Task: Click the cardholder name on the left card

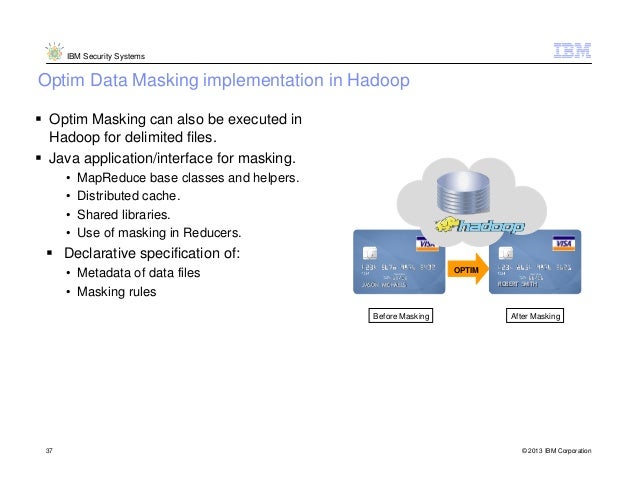Action: click(384, 285)
